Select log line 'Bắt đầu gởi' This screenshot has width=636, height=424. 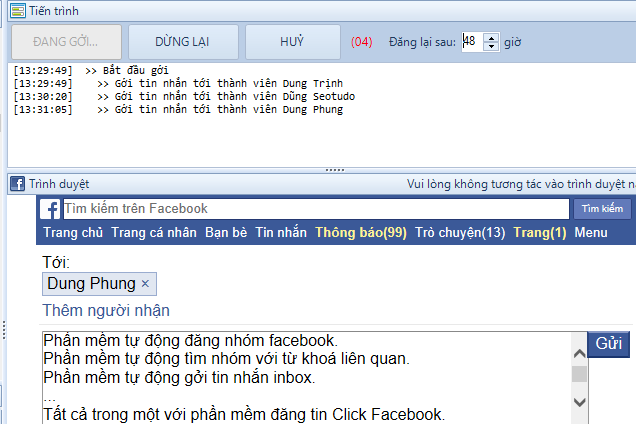pos(91,70)
